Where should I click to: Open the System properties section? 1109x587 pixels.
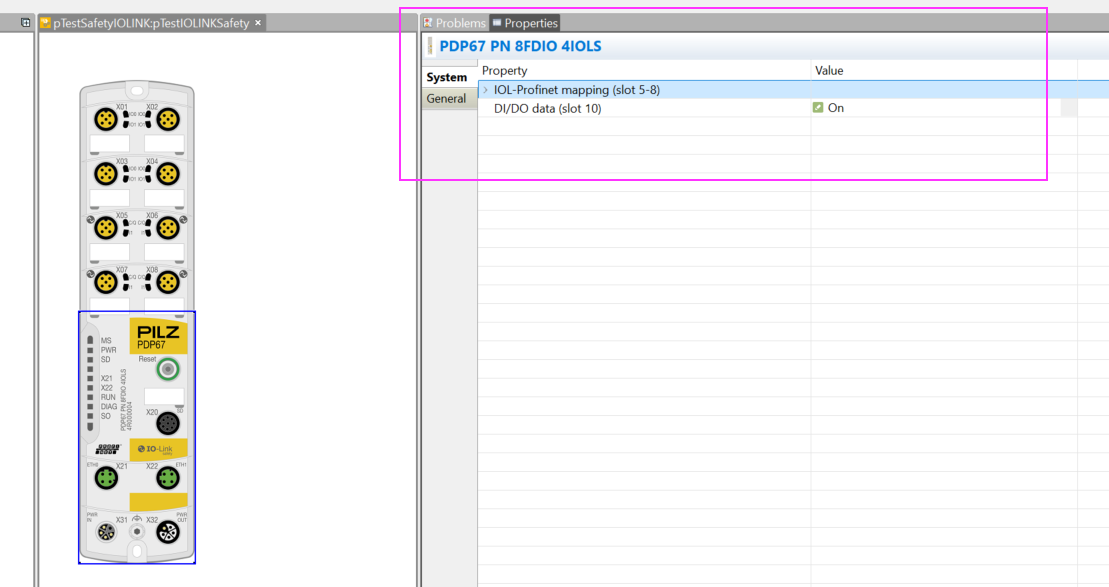coord(449,77)
